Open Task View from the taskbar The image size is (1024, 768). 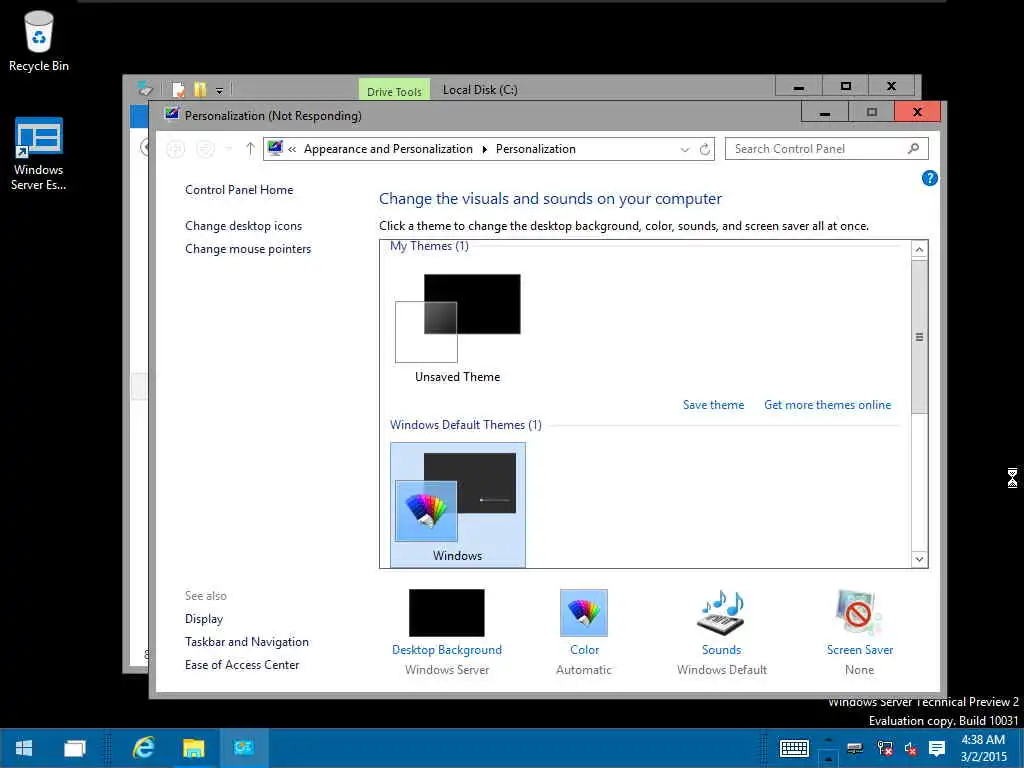(74, 748)
